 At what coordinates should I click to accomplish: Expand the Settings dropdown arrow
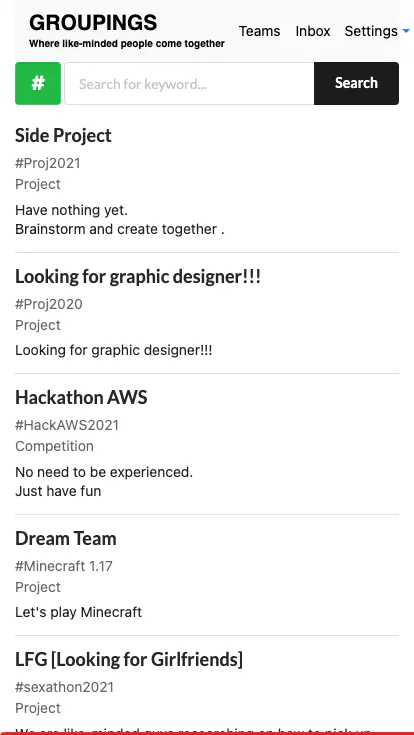[406, 31]
